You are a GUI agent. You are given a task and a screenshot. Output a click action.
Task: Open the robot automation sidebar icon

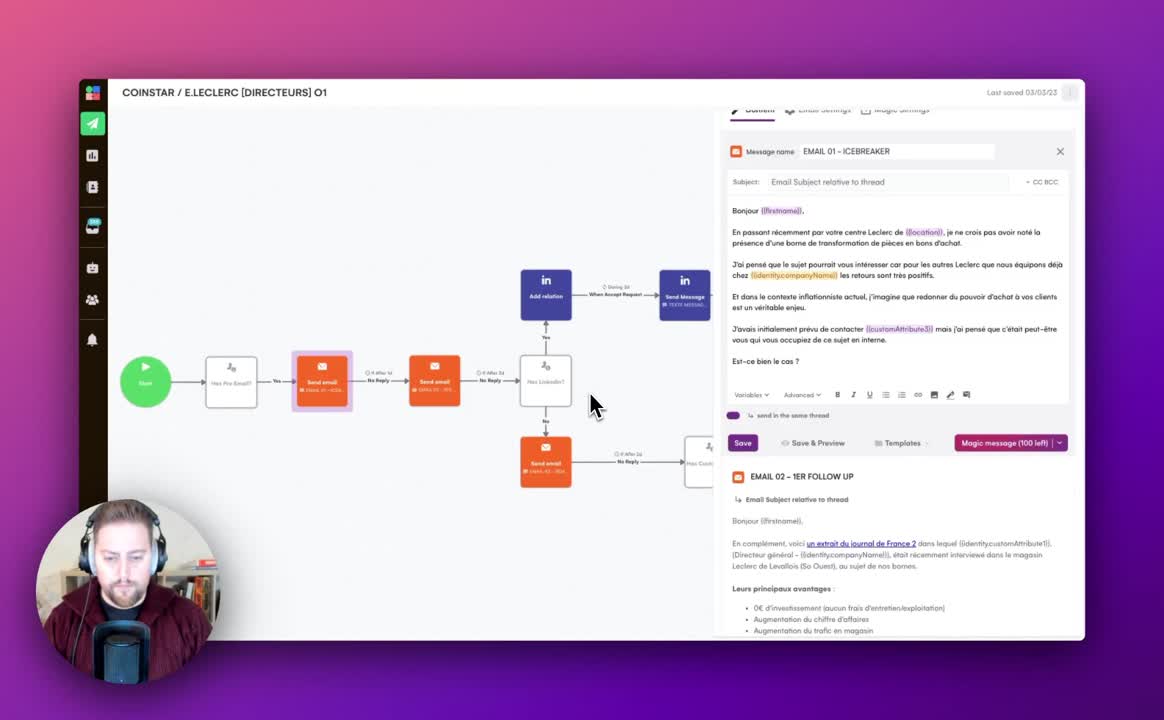(93, 268)
